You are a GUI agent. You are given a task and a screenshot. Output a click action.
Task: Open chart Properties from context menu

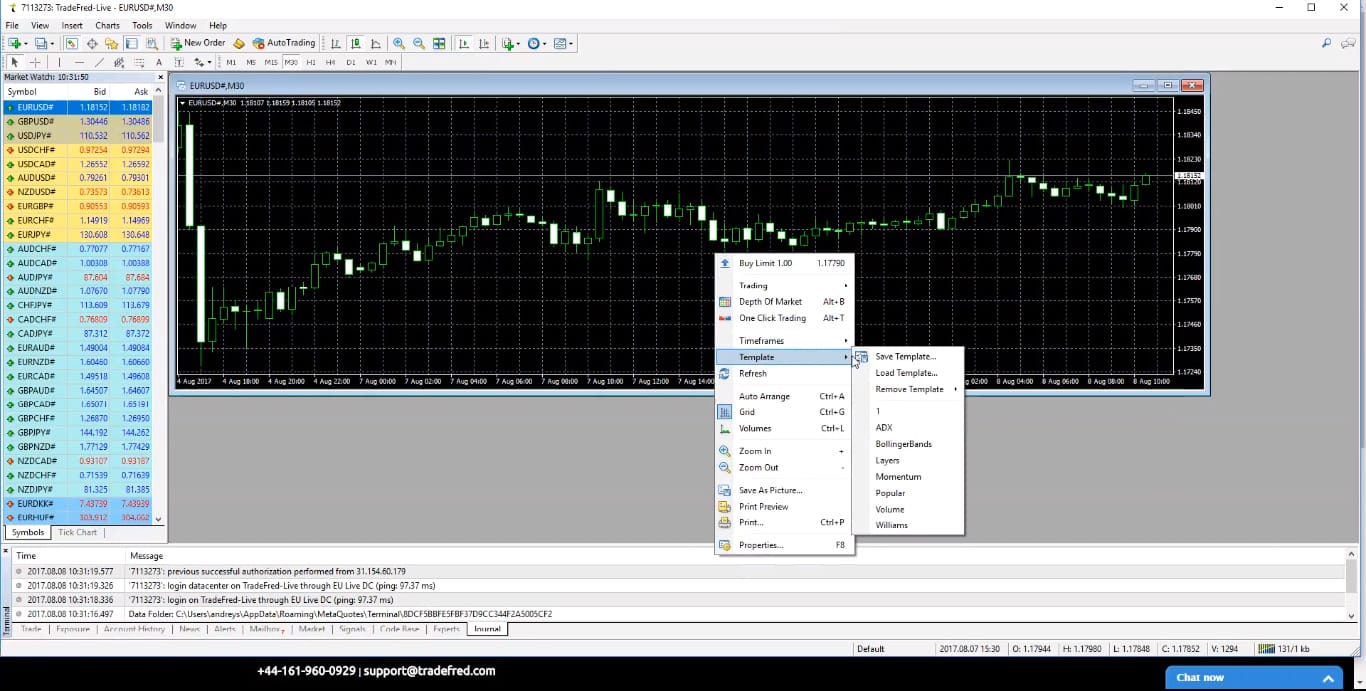783,545
